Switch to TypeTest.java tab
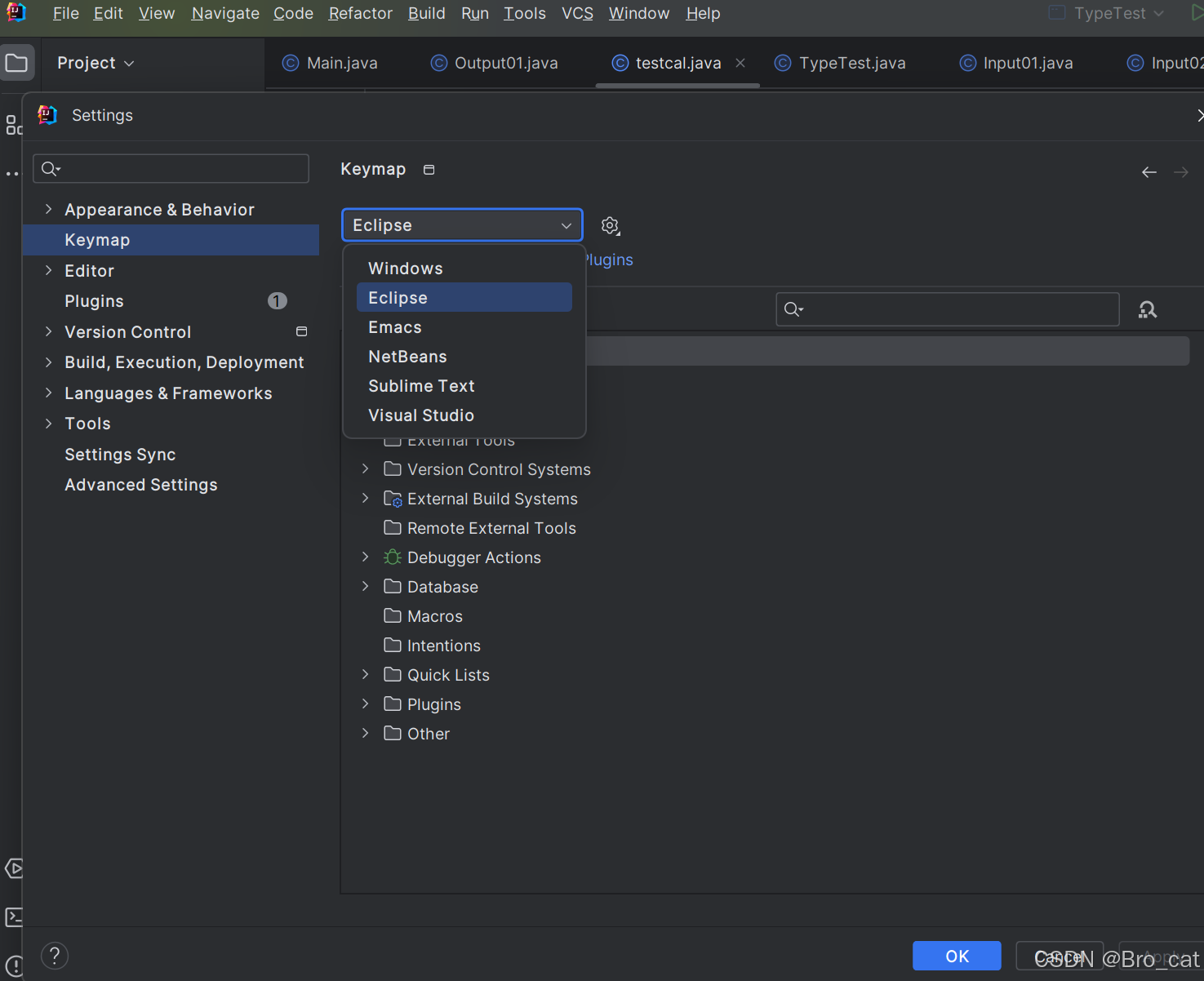 point(840,63)
